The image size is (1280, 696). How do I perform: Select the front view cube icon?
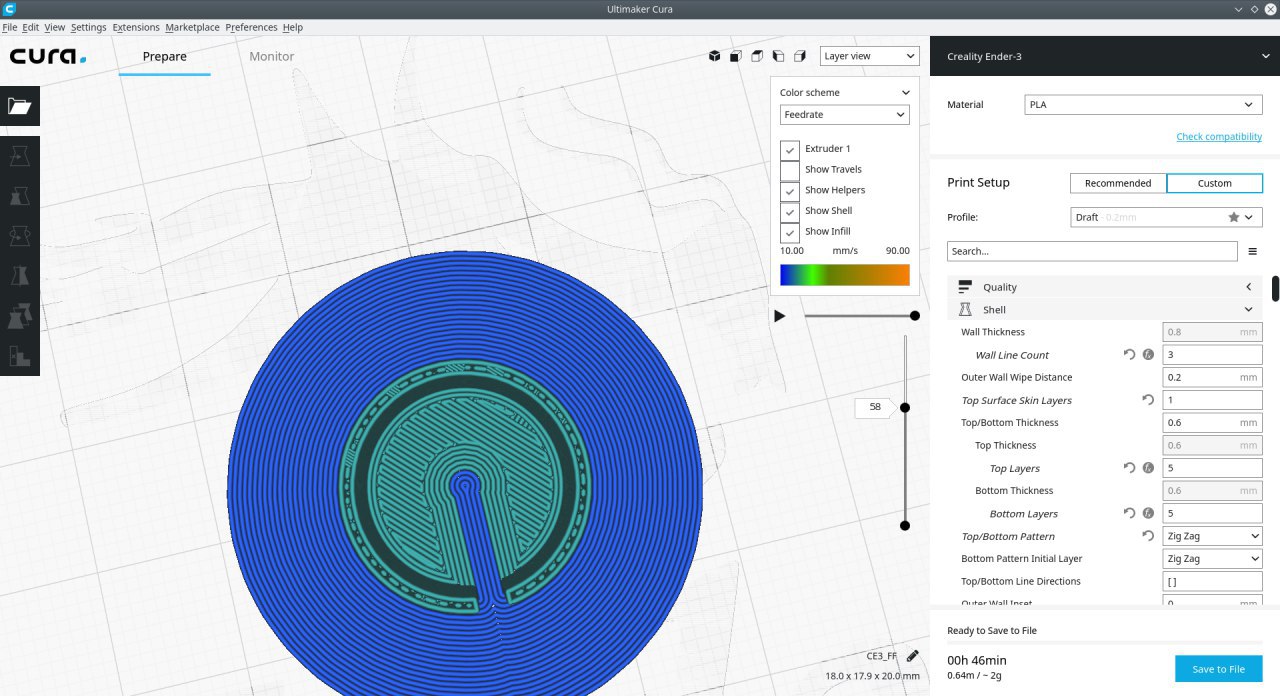(x=736, y=56)
